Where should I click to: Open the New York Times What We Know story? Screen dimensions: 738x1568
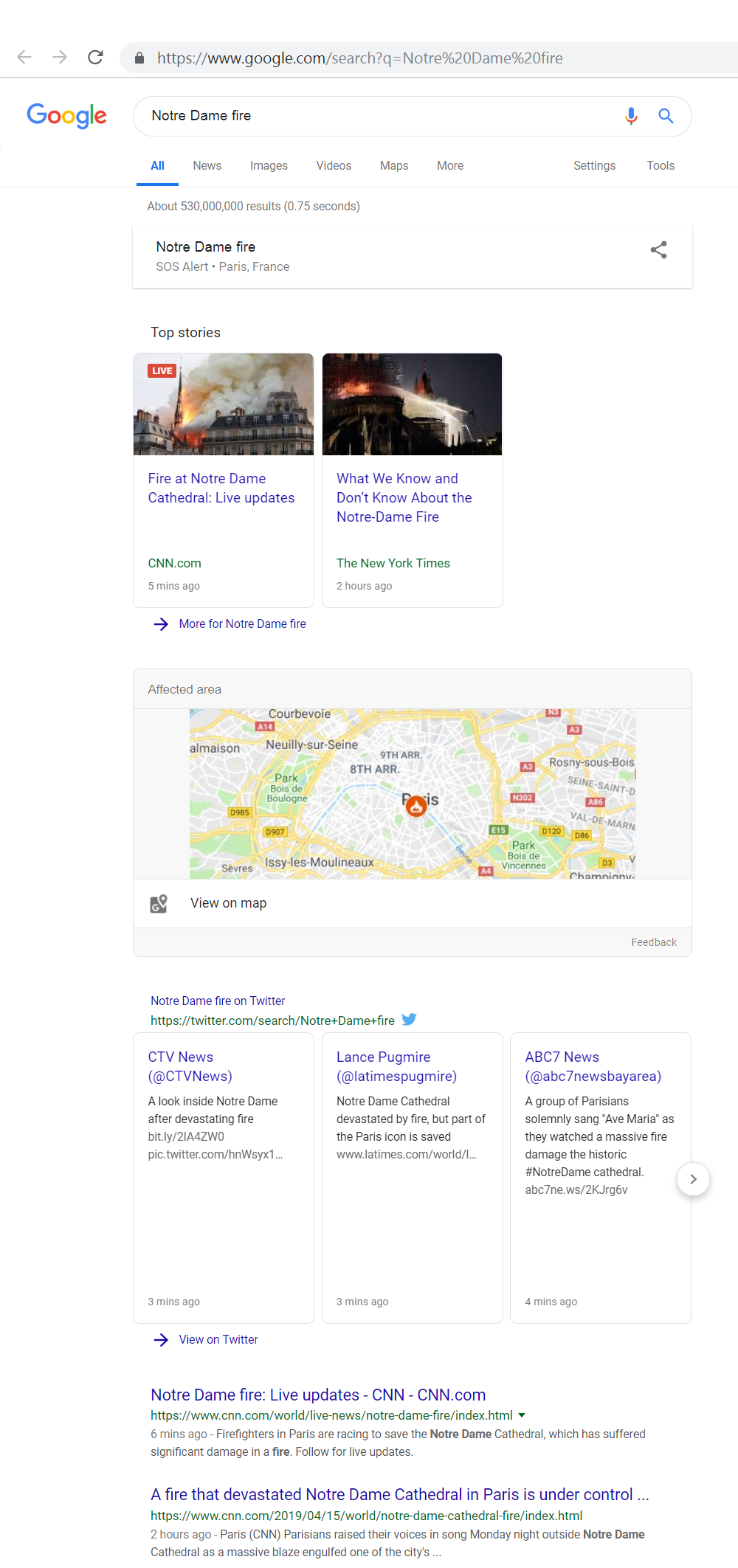tap(404, 498)
